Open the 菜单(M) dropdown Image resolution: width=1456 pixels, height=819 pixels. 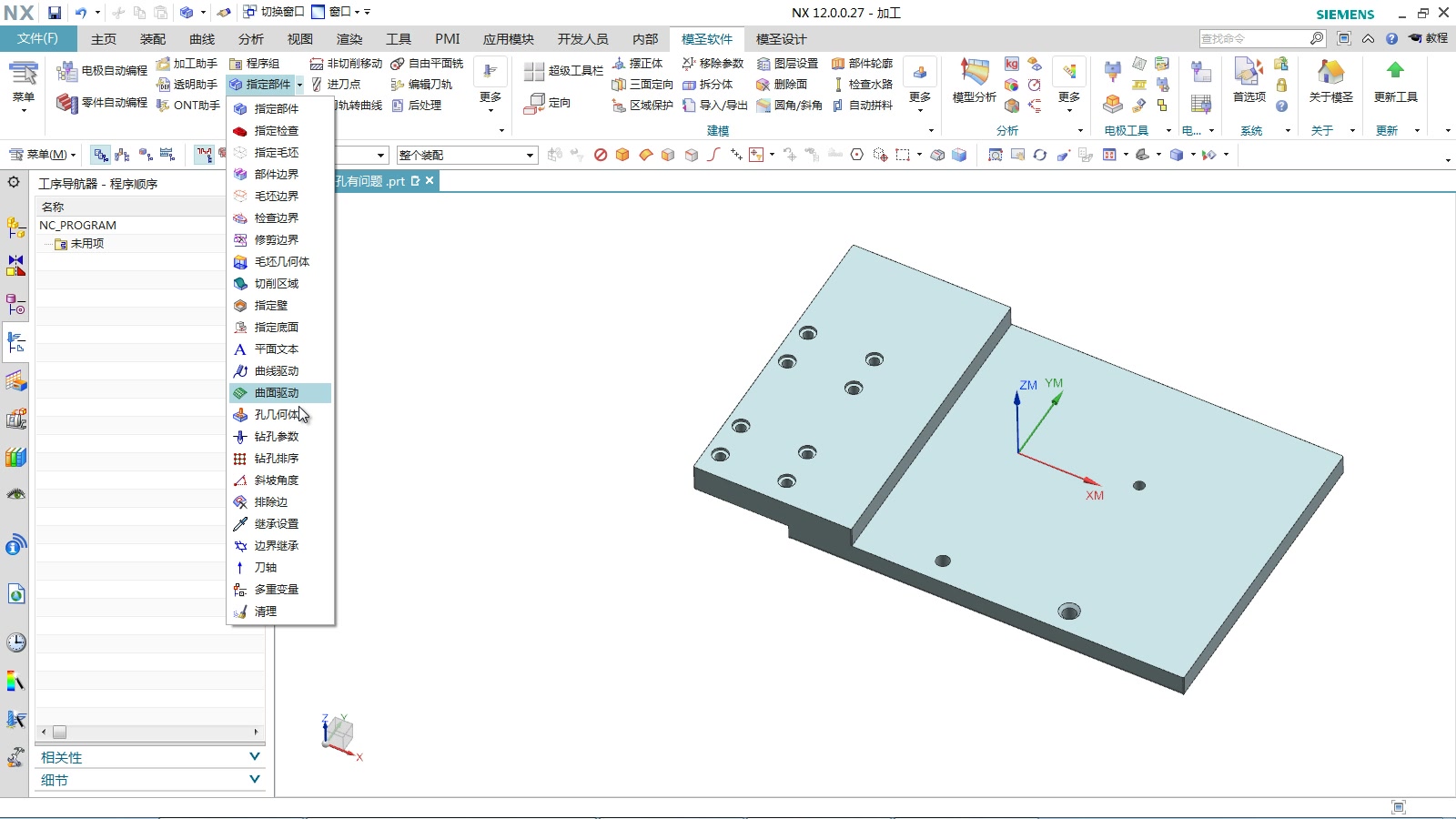pos(42,155)
